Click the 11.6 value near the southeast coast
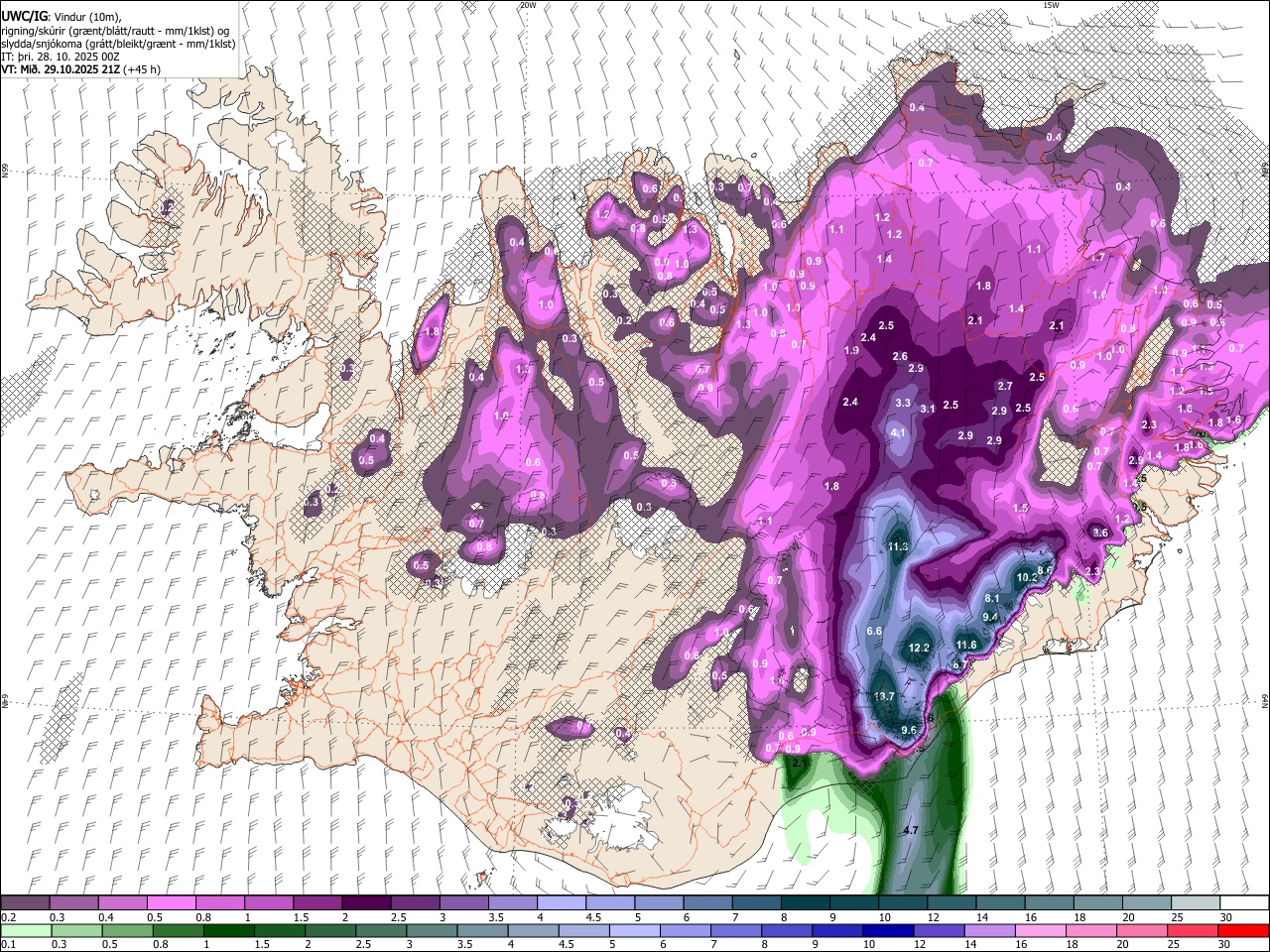The width and height of the screenshot is (1270, 952). click(x=966, y=646)
